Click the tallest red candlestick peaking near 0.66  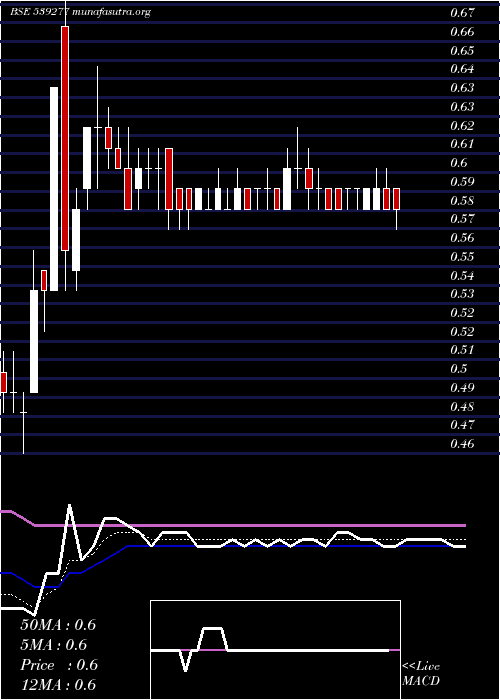pos(65,138)
